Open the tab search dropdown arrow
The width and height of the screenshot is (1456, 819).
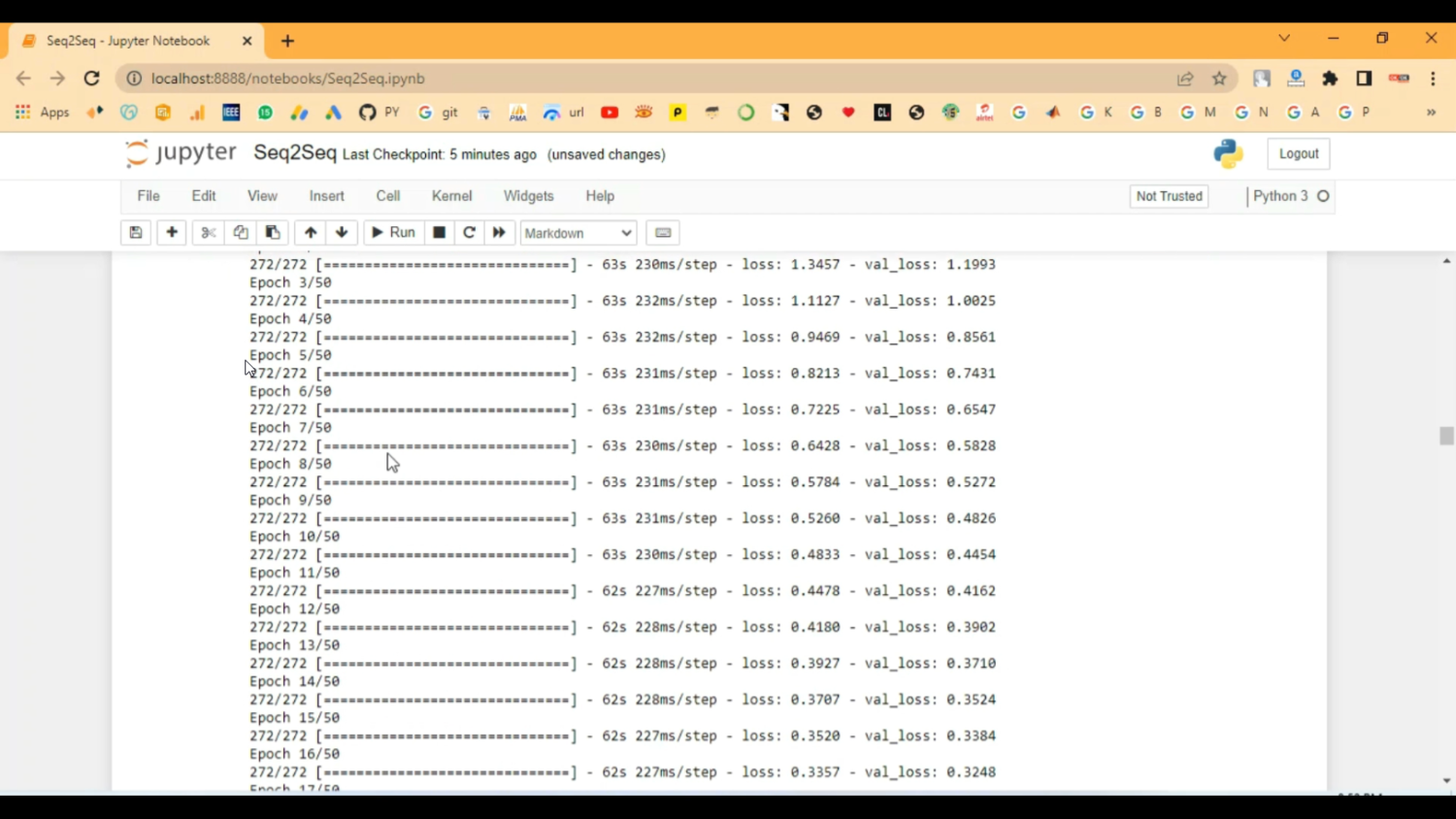1284,39
